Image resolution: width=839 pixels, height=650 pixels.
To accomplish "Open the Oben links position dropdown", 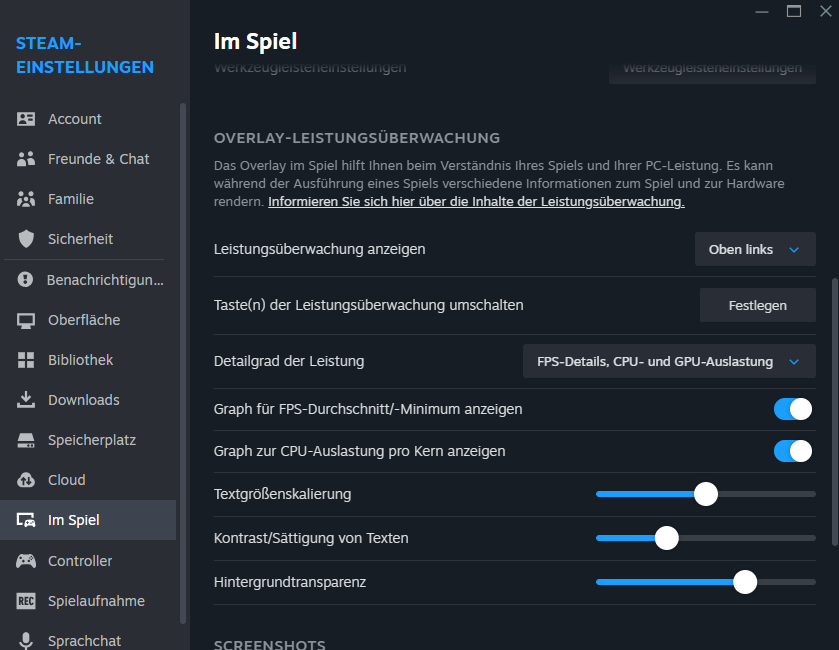I will coord(755,249).
